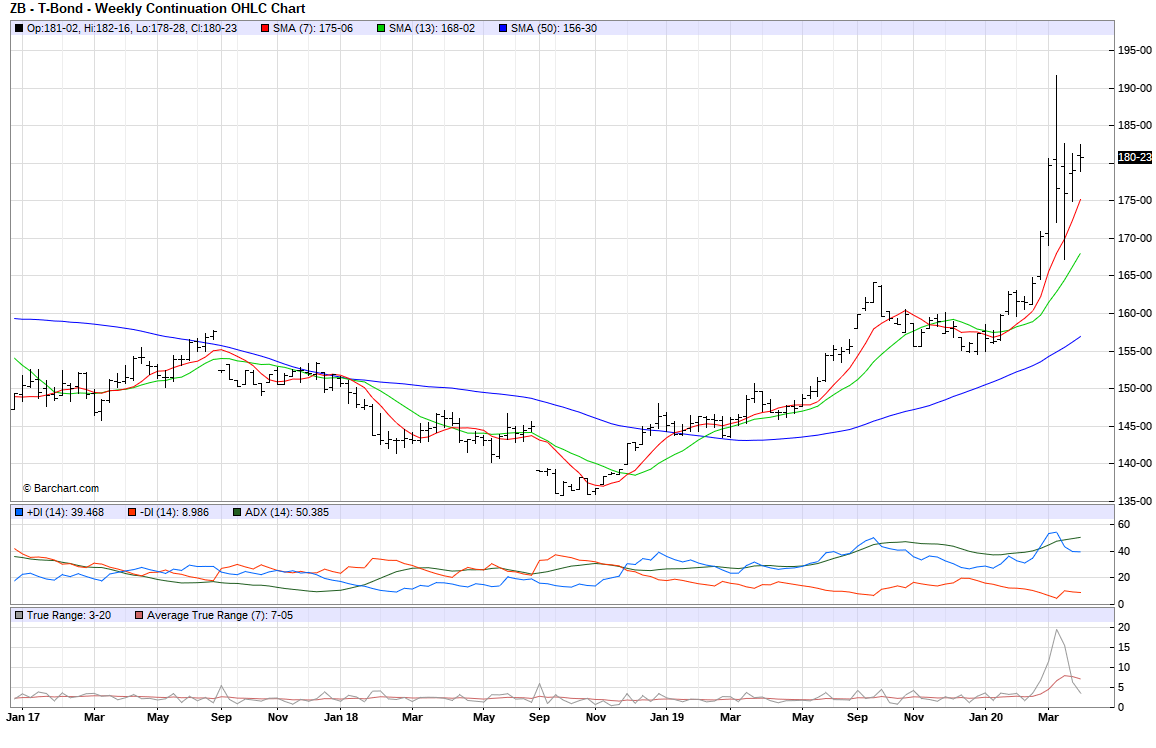
Task: Click the black OHLC legend swatch
Action: pyautogui.click(x=19, y=28)
